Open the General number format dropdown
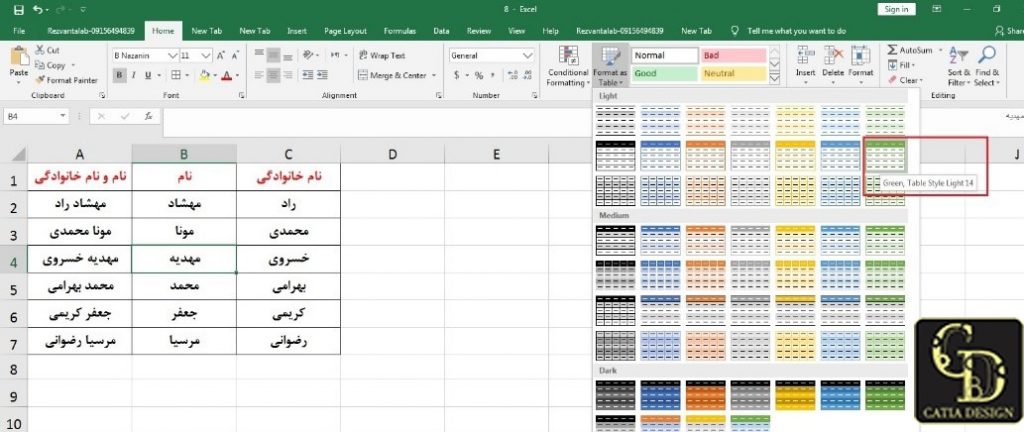 [x=528, y=55]
